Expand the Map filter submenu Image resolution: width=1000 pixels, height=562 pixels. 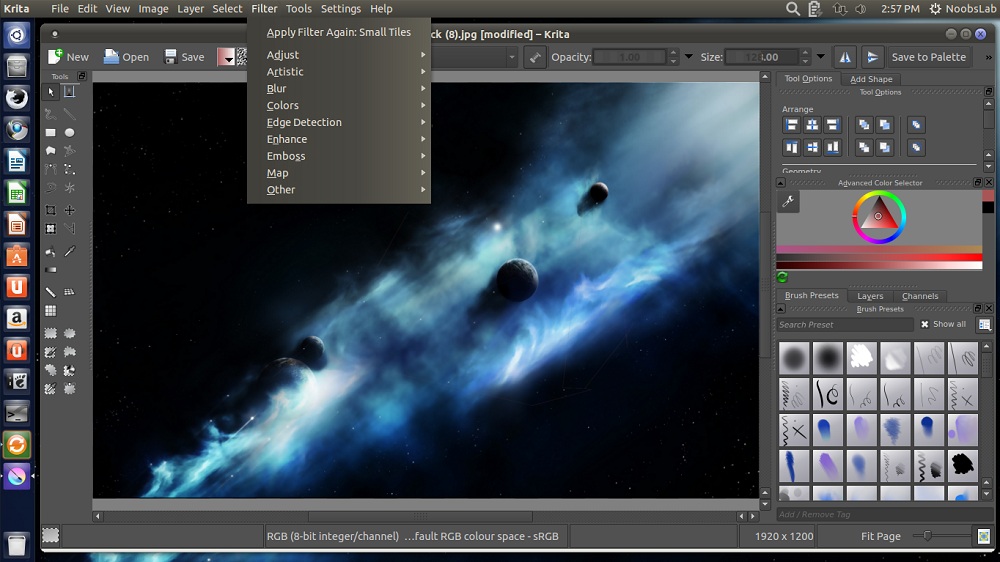coord(339,173)
